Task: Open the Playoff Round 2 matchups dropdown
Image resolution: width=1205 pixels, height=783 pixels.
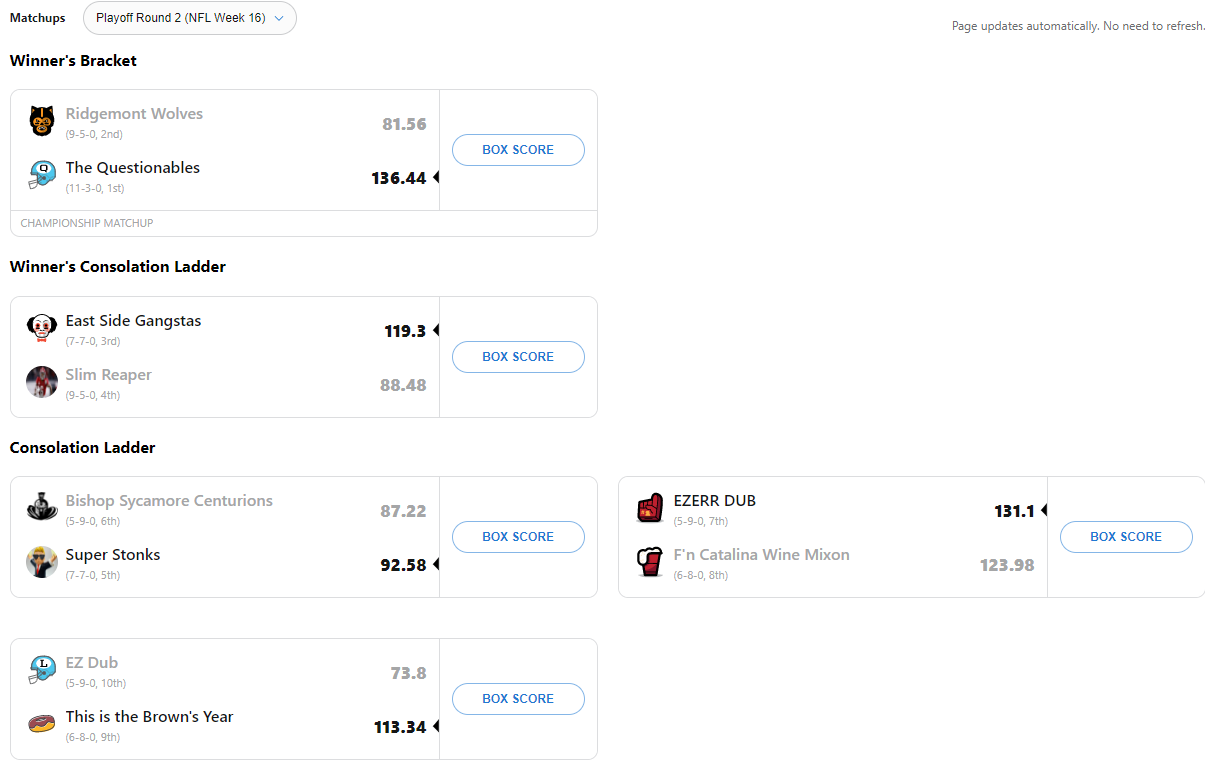Action: [x=189, y=18]
